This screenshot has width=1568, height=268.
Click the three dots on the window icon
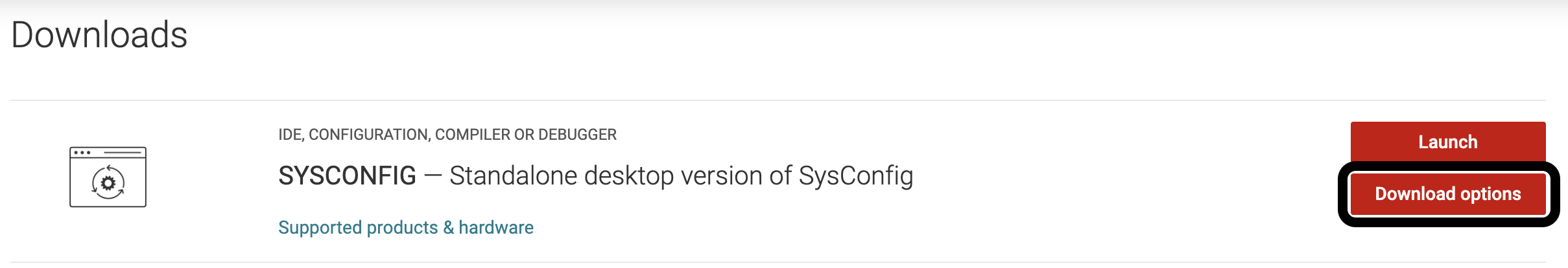[82, 153]
